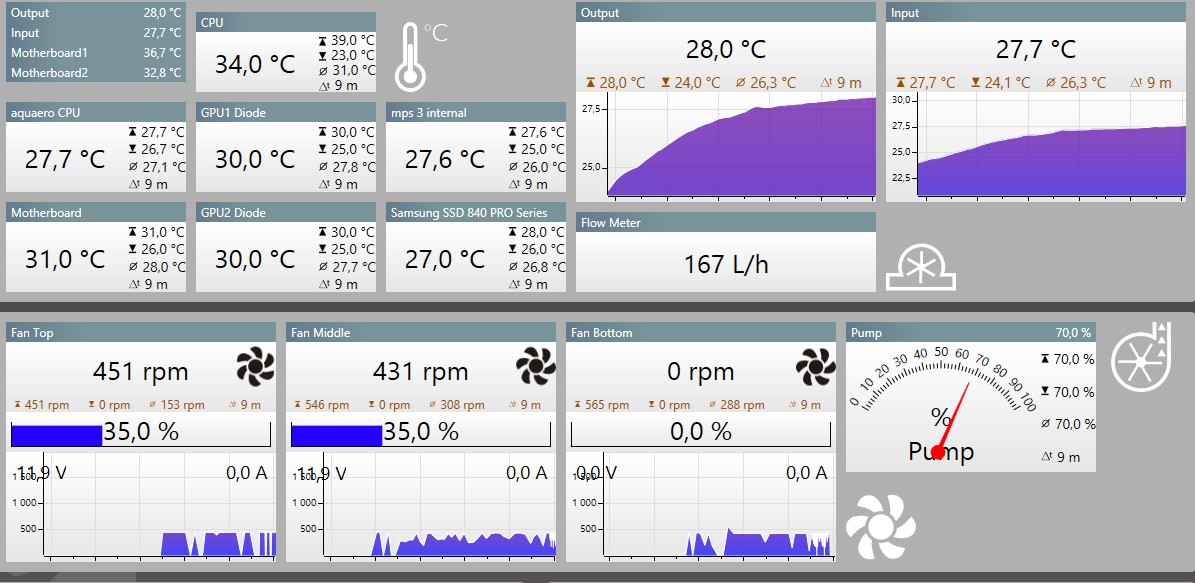Click the large 27,7 °C Input reading
1195x583 pixels.
pyautogui.click(x=1036, y=50)
